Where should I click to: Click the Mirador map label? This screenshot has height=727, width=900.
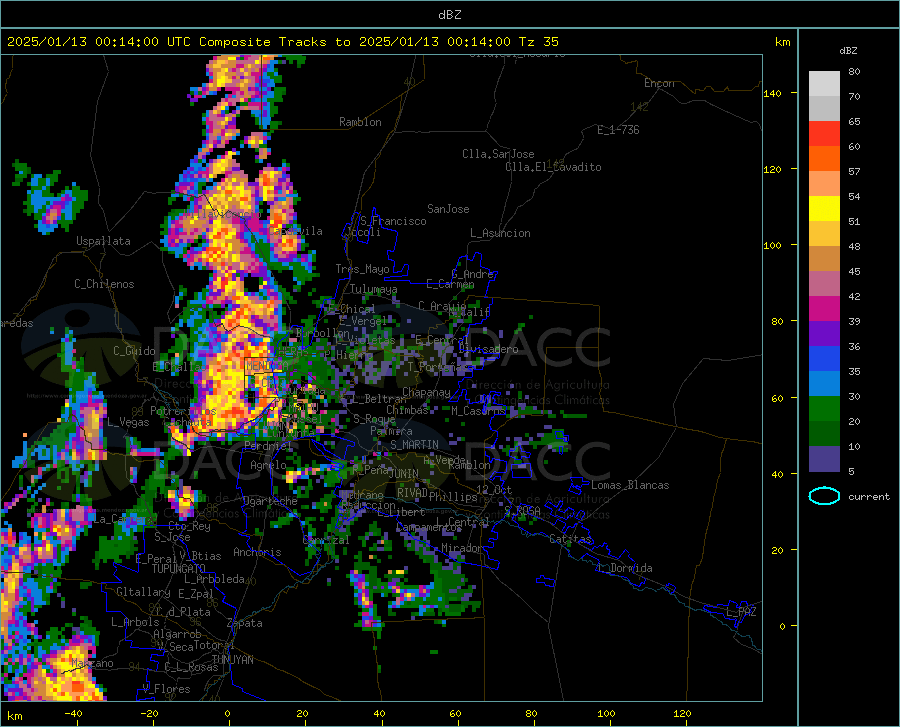point(461,548)
